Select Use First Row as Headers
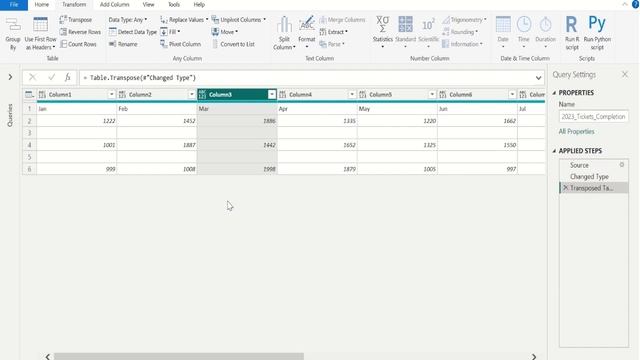 [x=40, y=34]
